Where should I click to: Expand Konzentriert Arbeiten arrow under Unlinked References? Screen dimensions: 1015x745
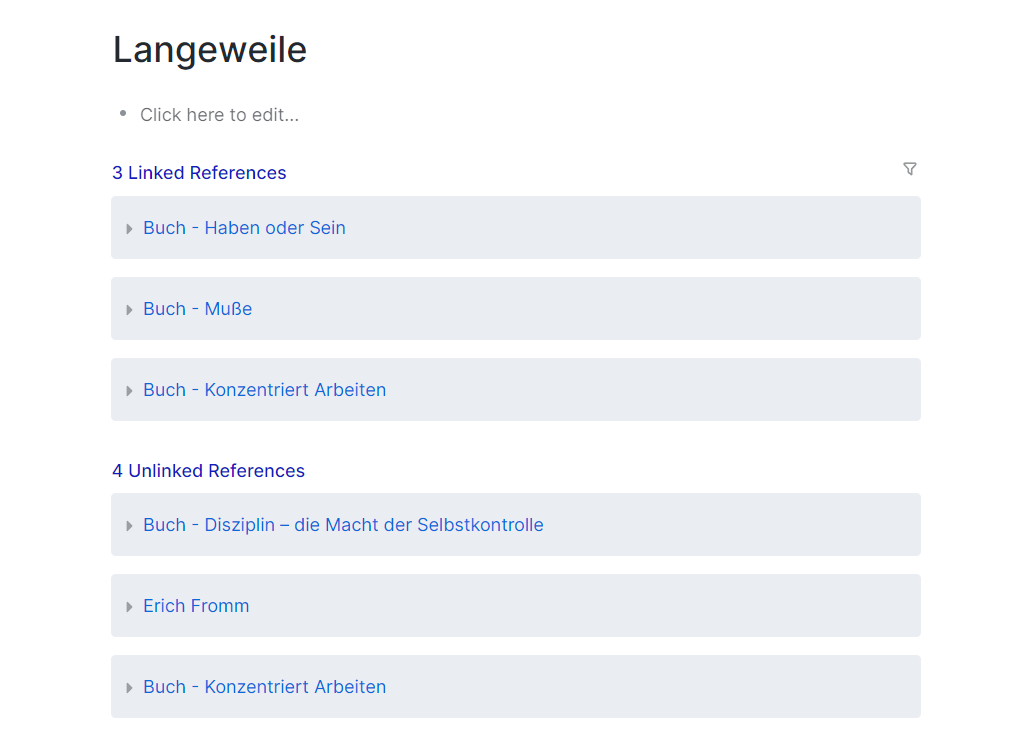click(130, 688)
